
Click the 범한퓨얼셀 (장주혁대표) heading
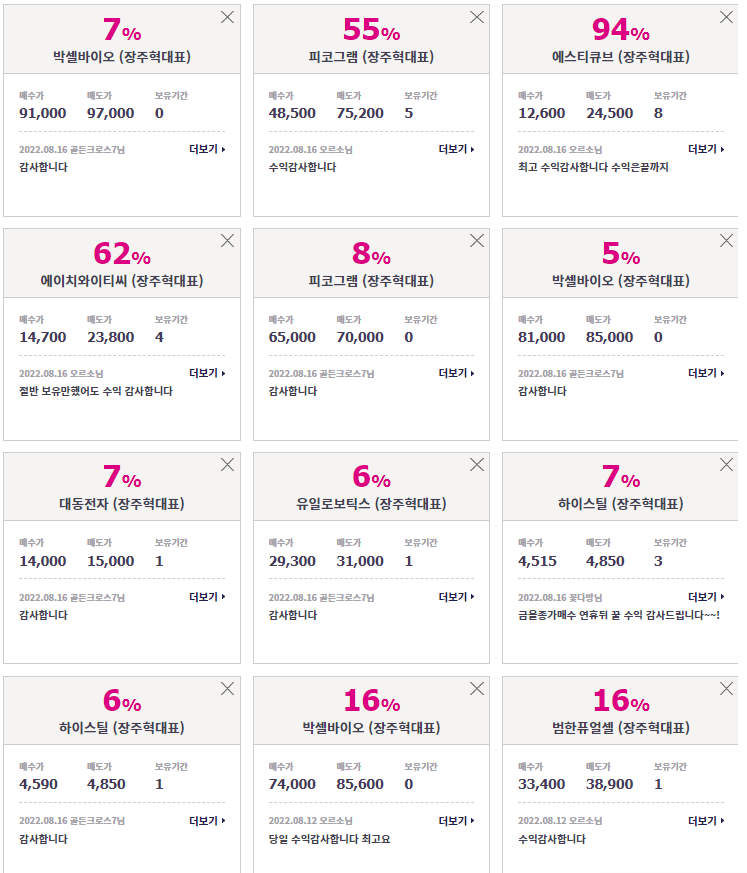[x=621, y=728]
